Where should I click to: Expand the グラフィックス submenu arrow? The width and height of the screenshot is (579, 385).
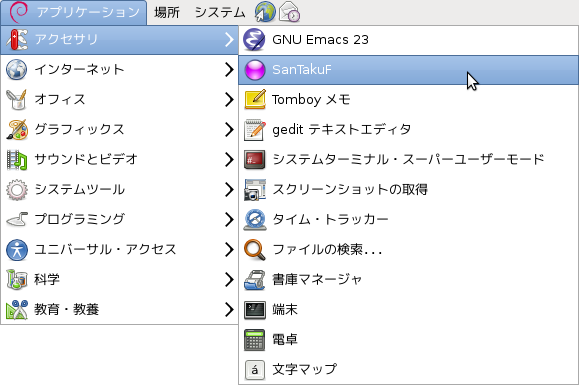[229, 130]
